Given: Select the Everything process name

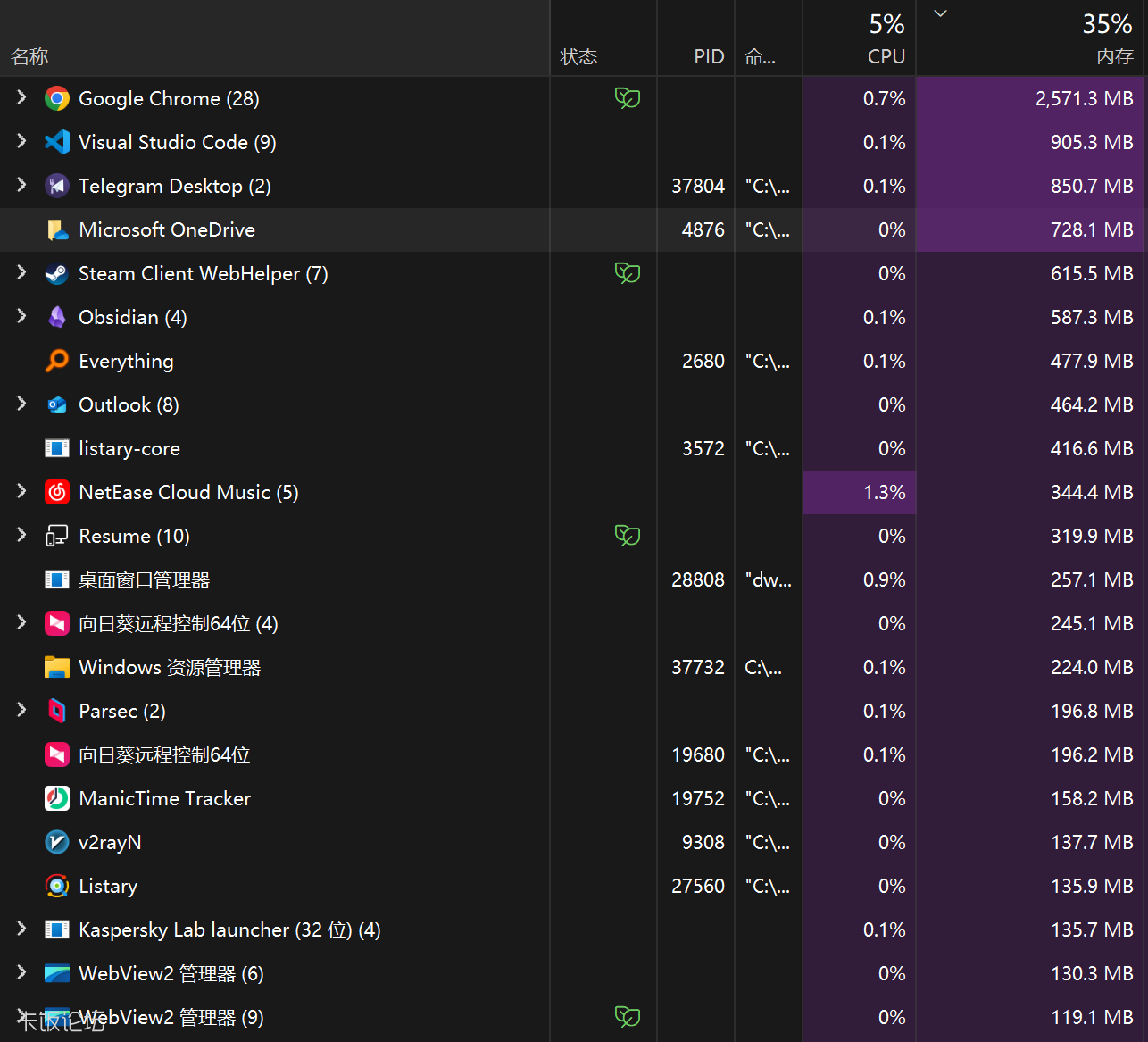Looking at the screenshot, I should (x=126, y=361).
